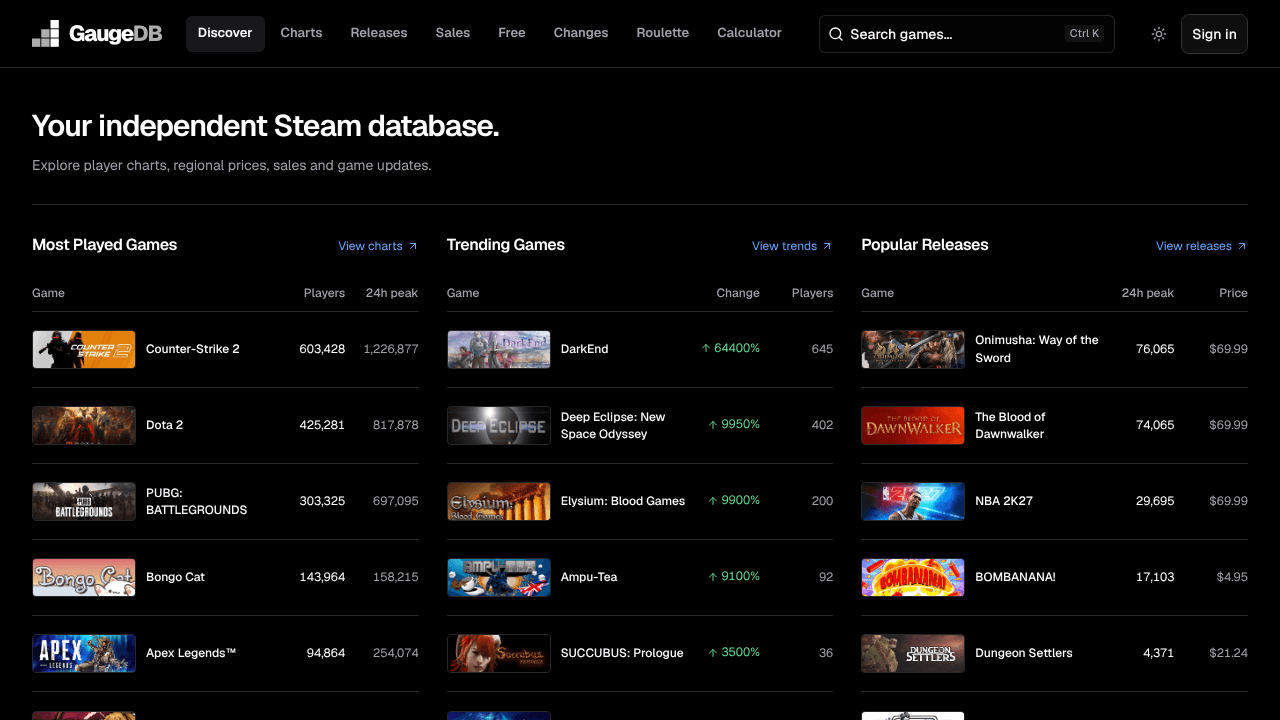Open the Dungeon Settlers thumbnail
This screenshot has width=1280, height=720.
[913, 653]
